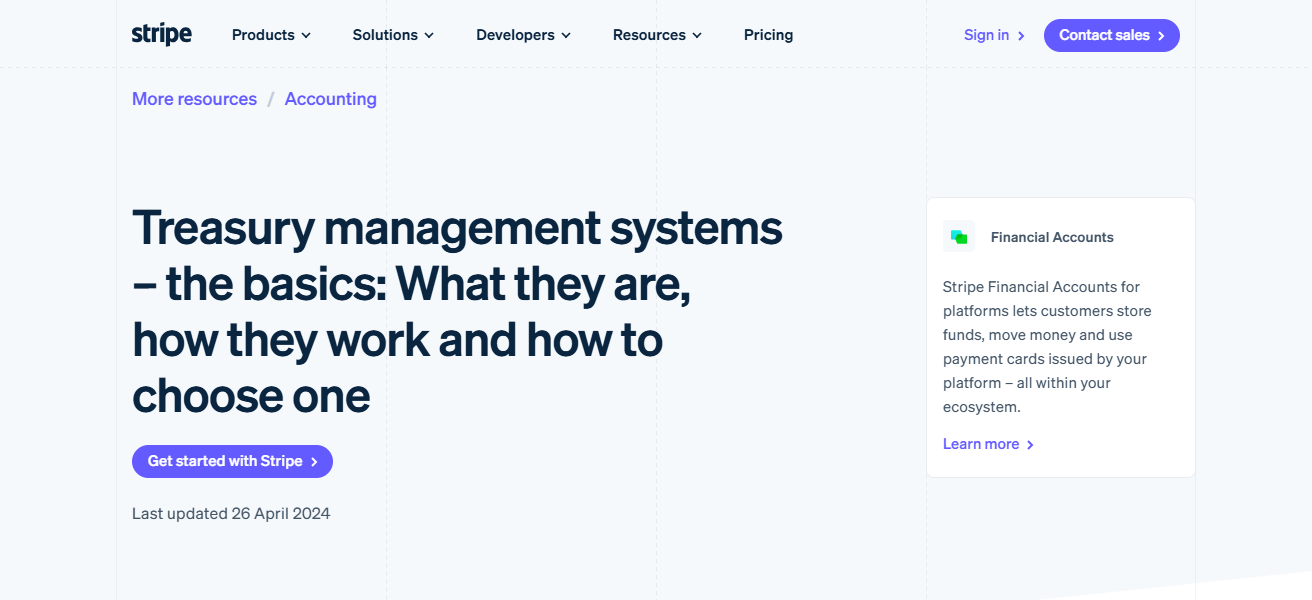Open the More resources breadcrumb
This screenshot has height=600, width=1312.
194,99
